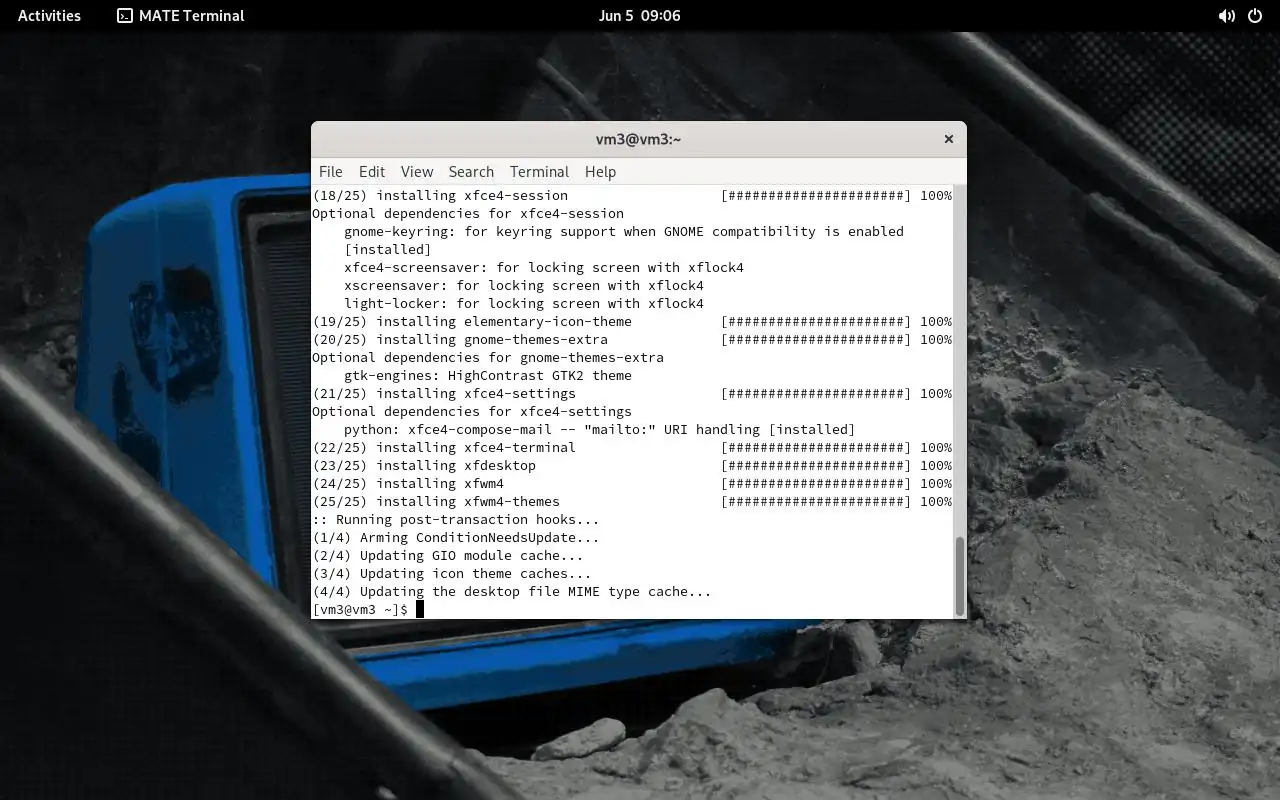Click the terminal icon beside MATE Terminal

[125, 15]
